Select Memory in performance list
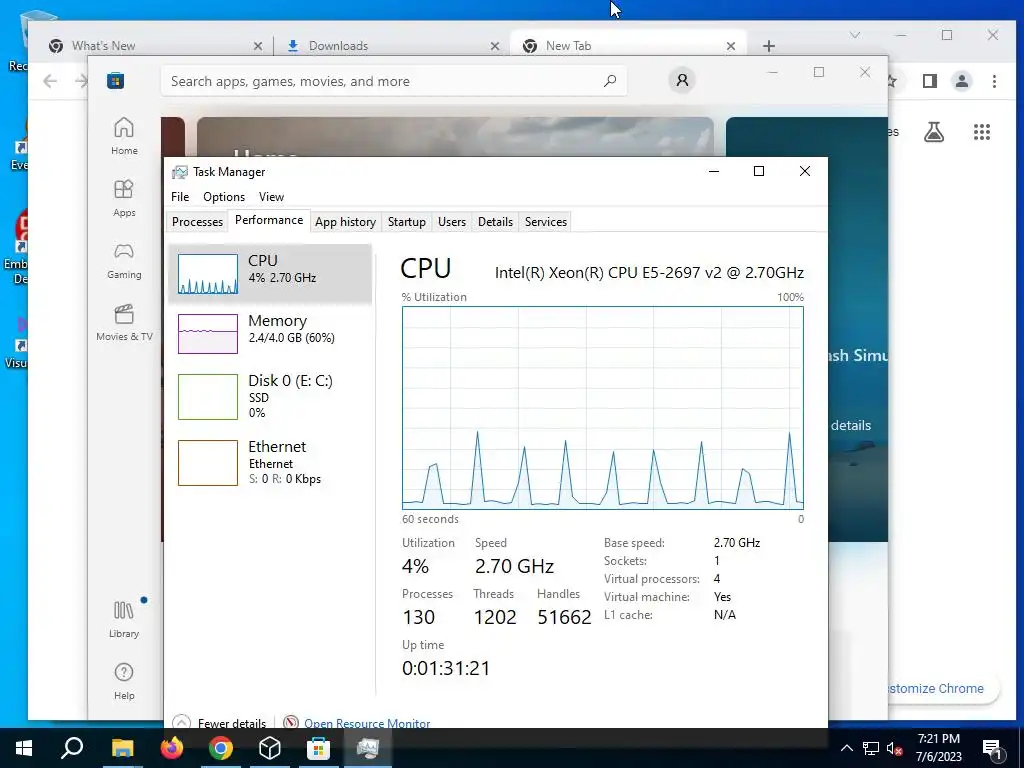This screenshot has width=1024, height=768. coord(270,334)
